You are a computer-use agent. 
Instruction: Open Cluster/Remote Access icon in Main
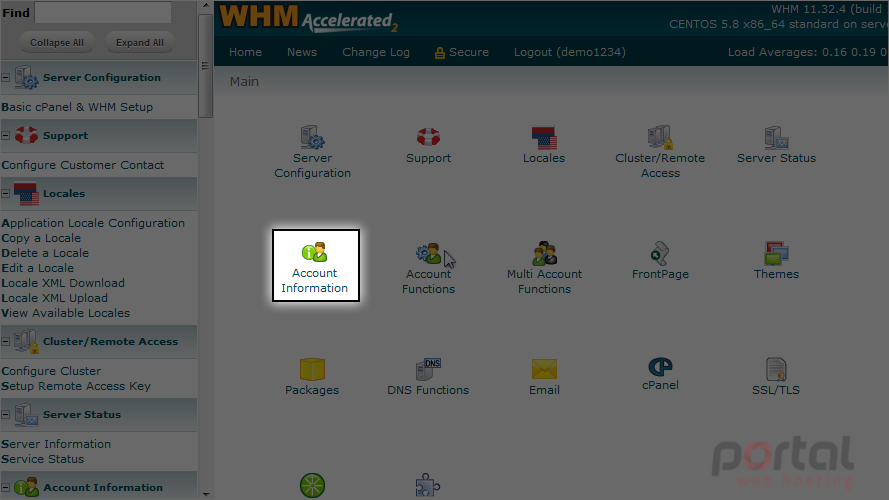pyautogui.click(x=660, y=138)
